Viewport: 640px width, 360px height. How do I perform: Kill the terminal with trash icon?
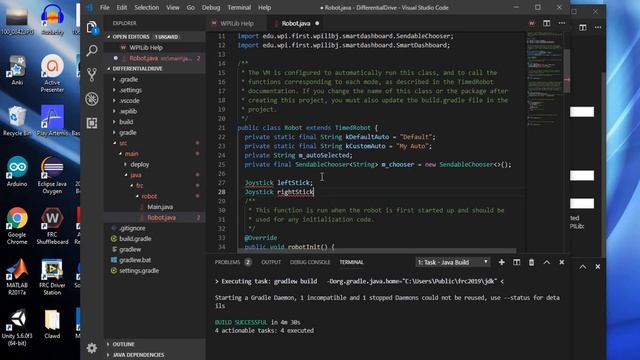coord(531,262)
